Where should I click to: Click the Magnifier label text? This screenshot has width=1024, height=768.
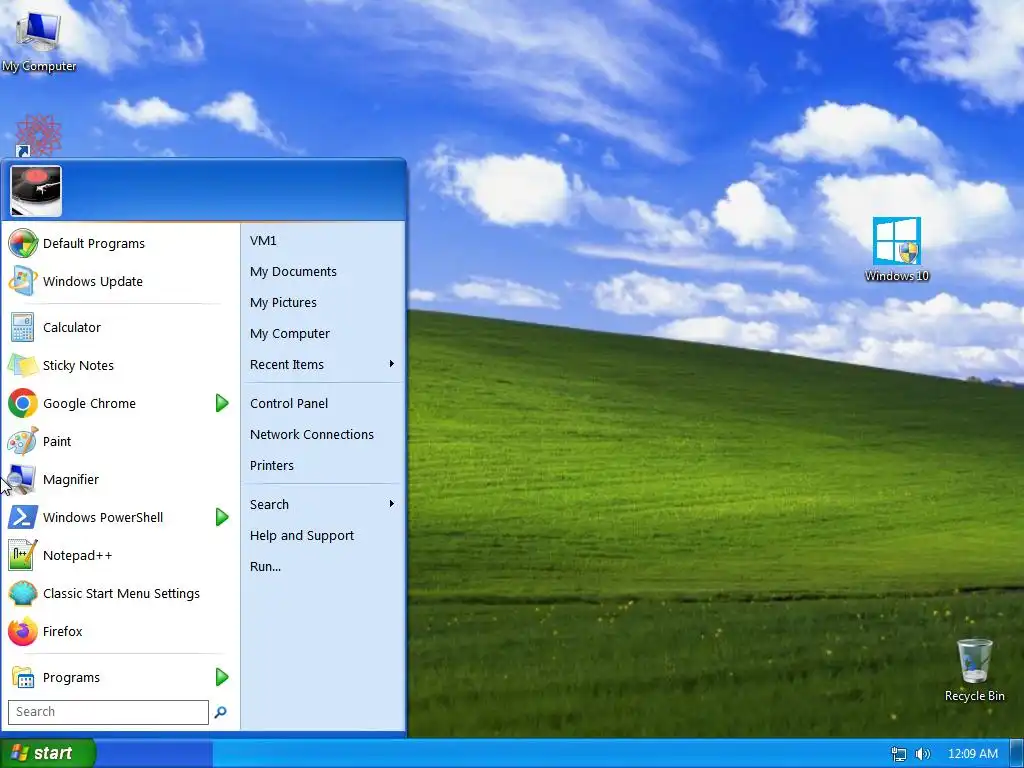71,479
